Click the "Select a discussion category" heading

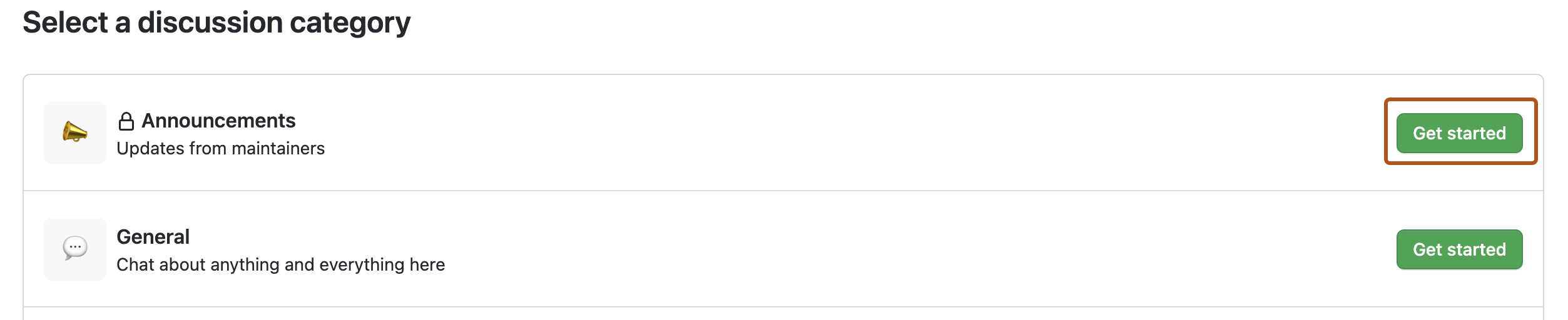click(x=216, y=23)
